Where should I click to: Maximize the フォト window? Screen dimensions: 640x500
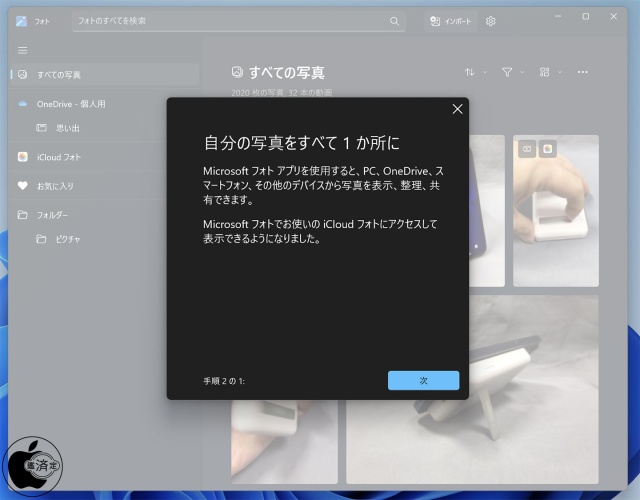586,16
